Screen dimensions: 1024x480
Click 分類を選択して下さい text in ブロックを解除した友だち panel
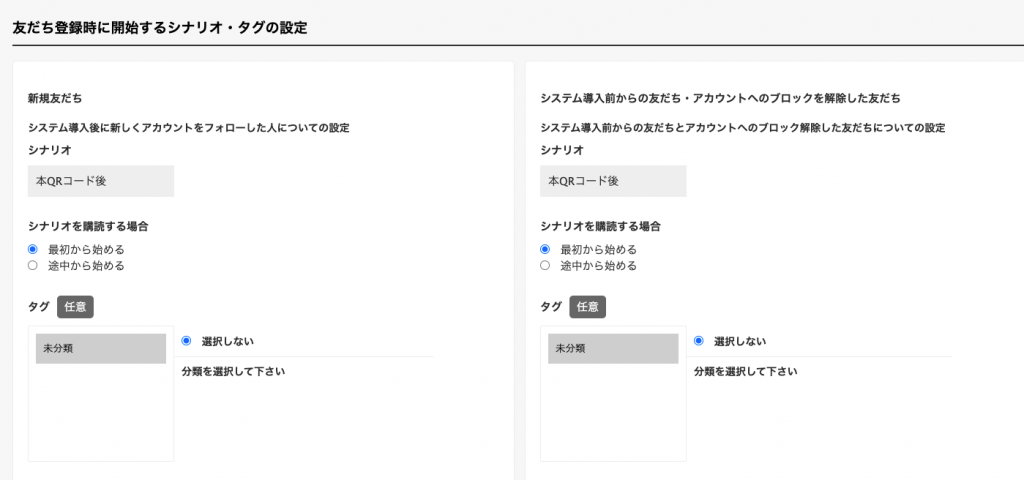click(x=746, y=372)
